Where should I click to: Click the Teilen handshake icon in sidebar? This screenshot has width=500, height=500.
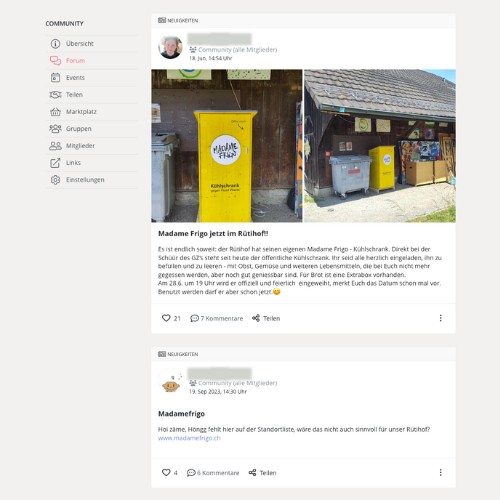coord(55,95)
